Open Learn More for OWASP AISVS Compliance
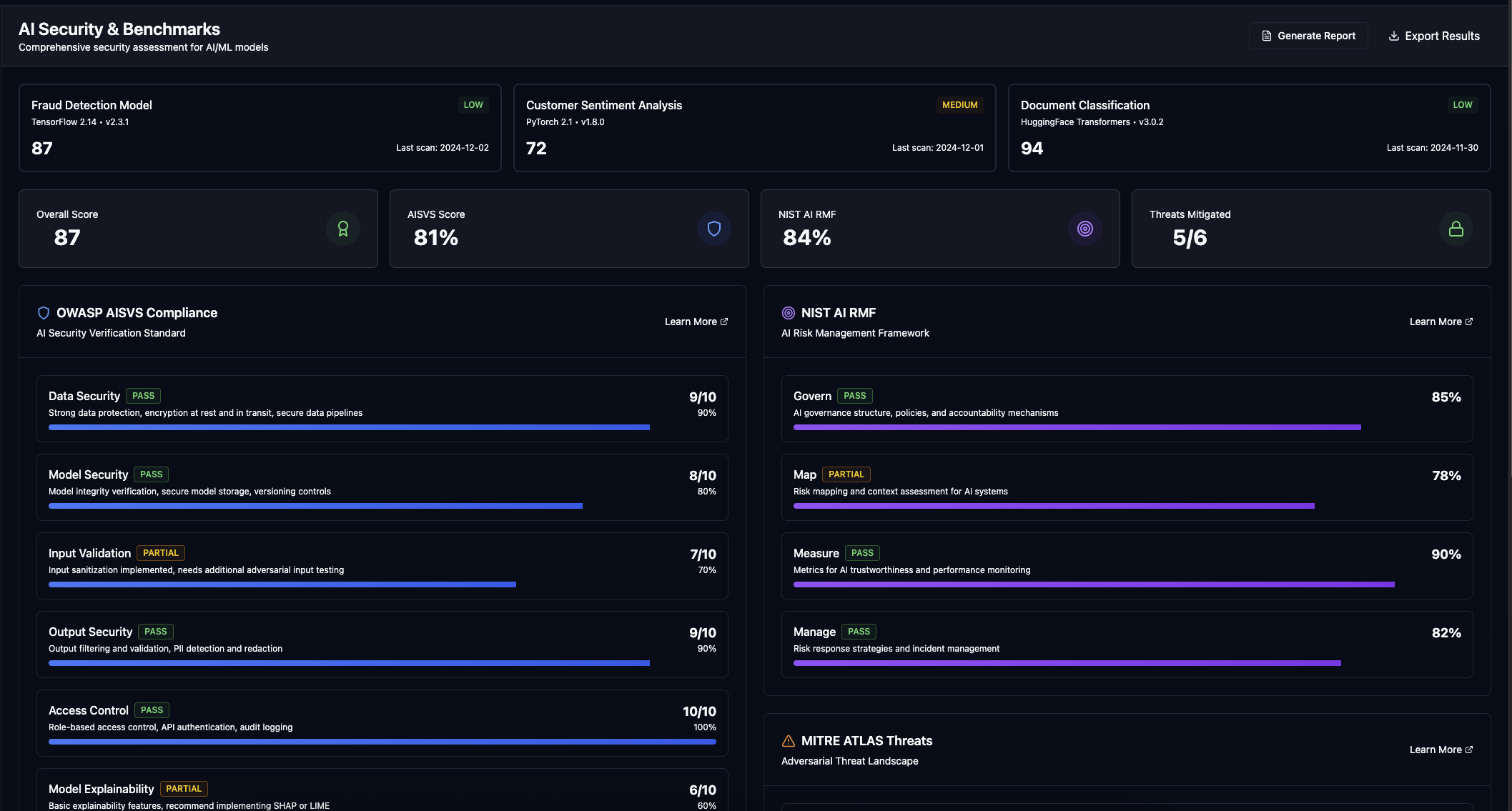1512x811 pixels. pos(696,321)
